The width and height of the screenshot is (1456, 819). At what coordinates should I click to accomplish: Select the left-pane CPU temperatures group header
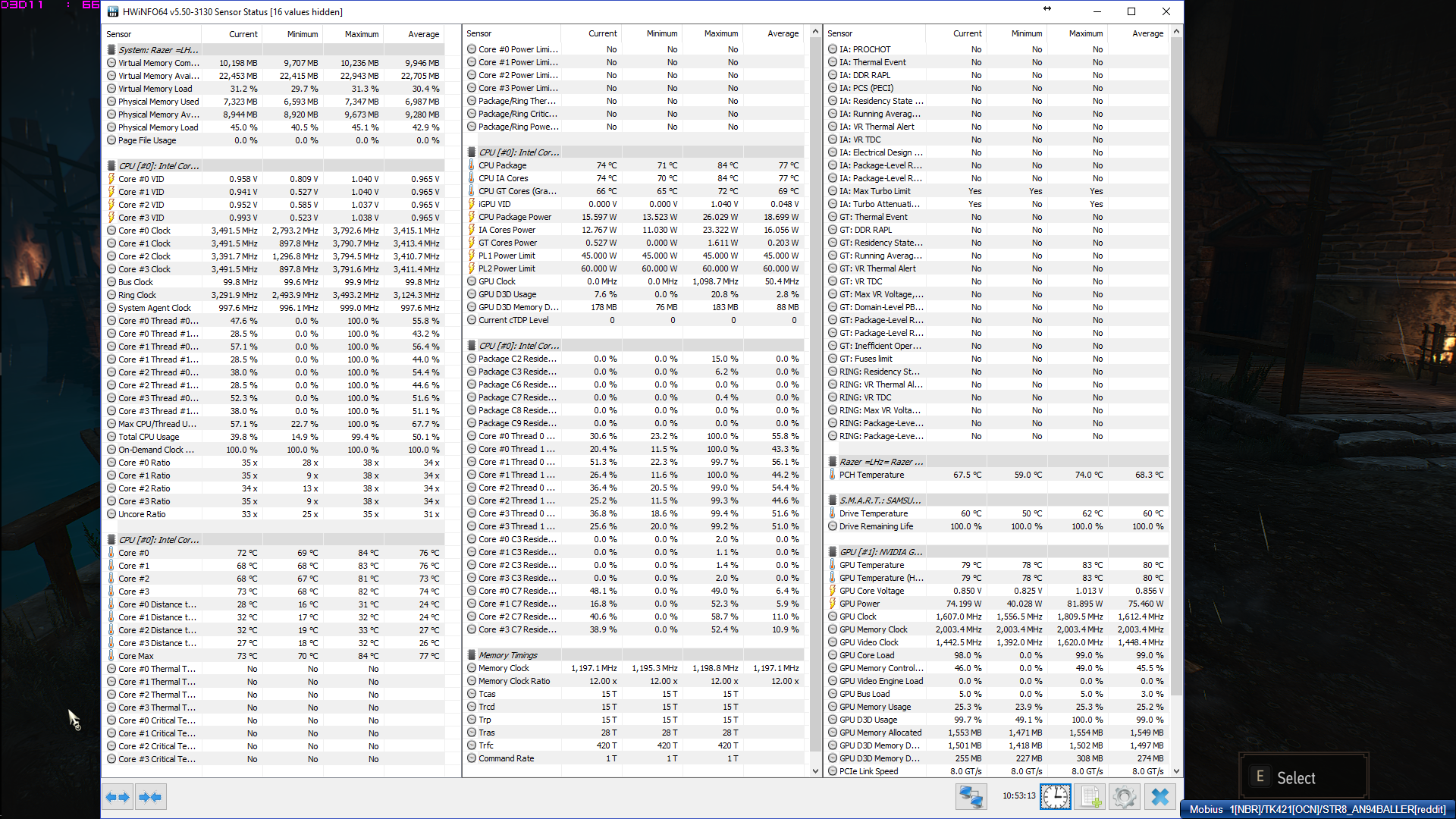pyautogui.click(x=274, y=540)
